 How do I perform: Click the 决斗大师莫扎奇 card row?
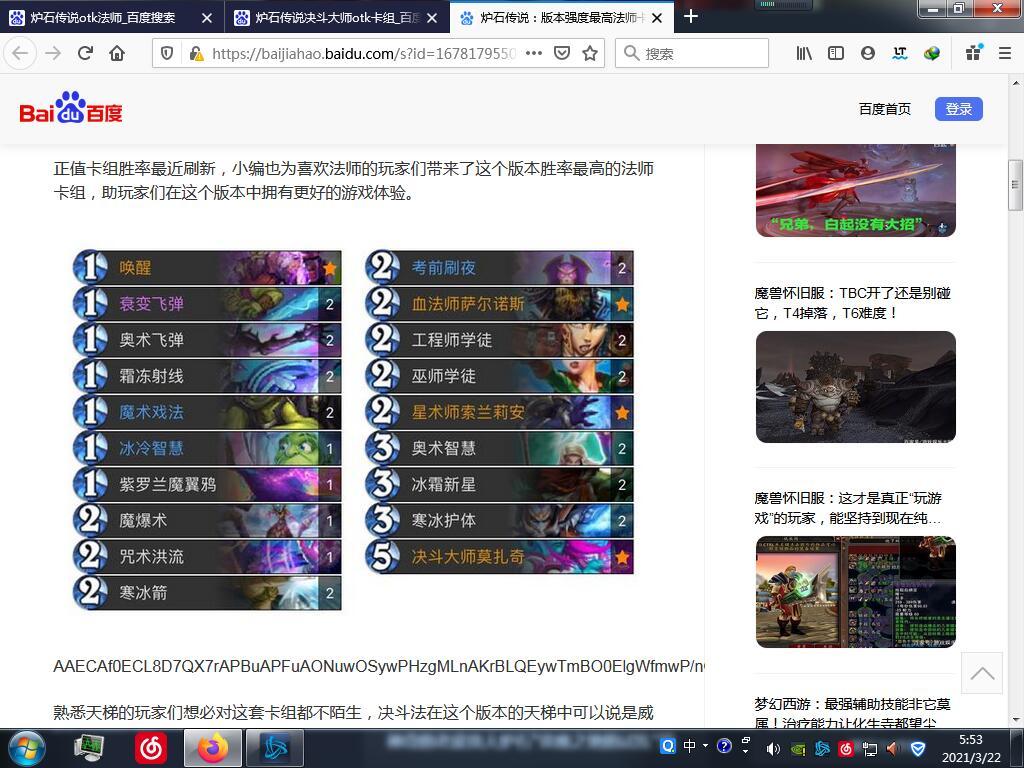(500, 556)
